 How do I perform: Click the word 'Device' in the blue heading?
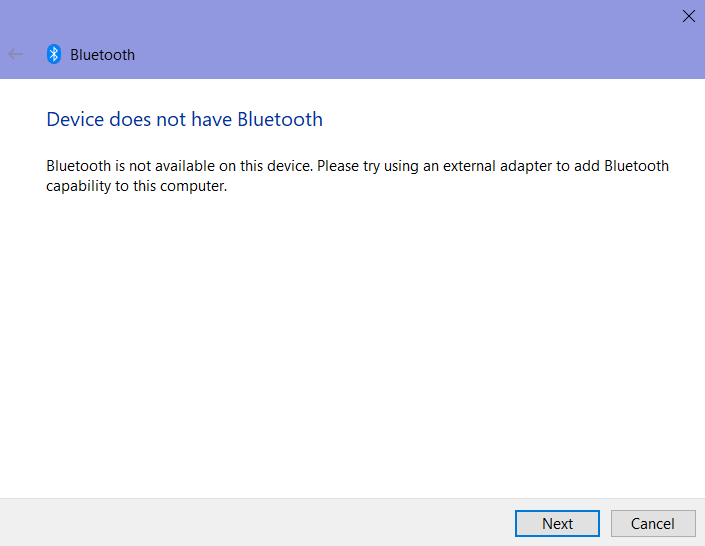coord(75,120)
